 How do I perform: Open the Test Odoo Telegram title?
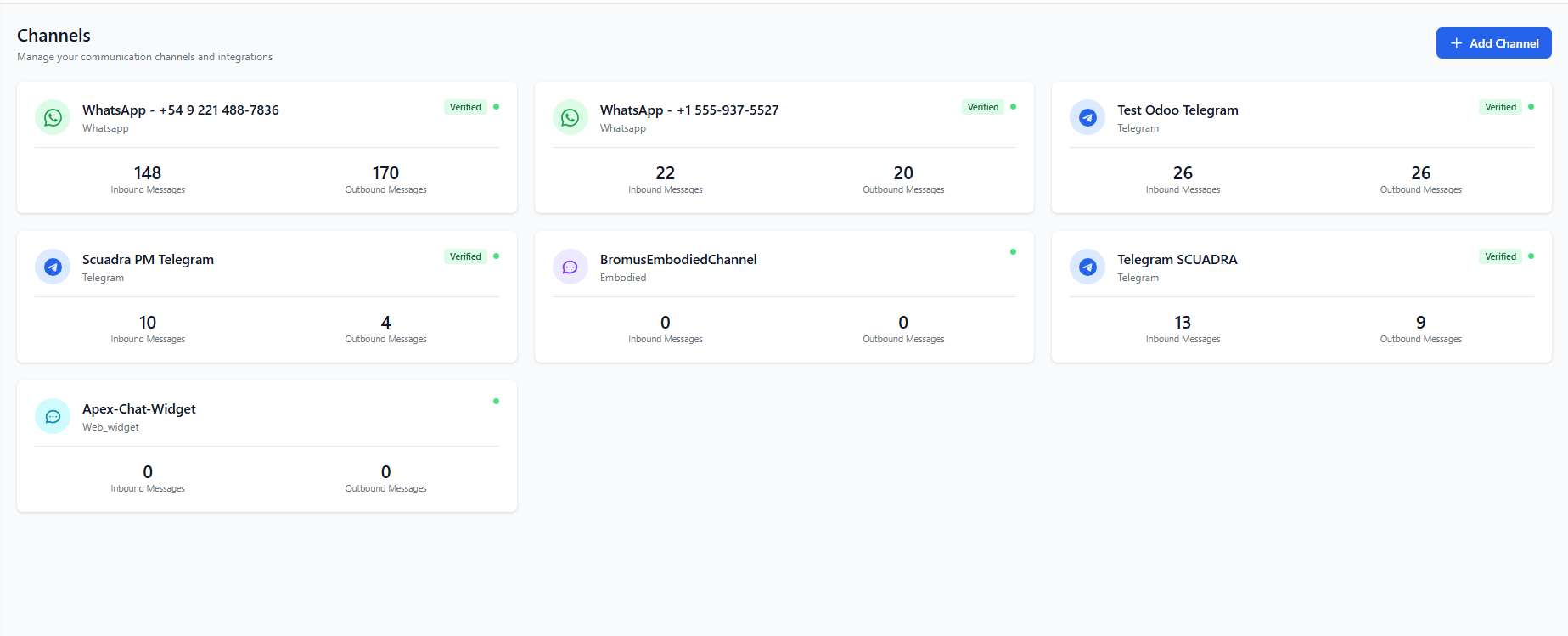[x=1177, y=110]
